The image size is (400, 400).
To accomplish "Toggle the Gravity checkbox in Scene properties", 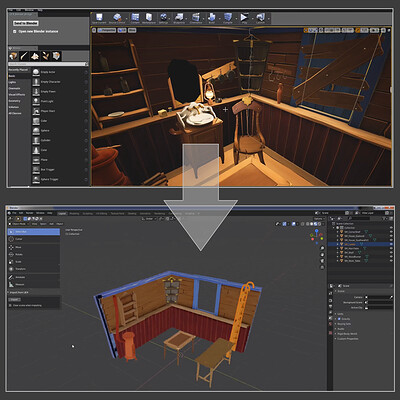I will 339,319.
